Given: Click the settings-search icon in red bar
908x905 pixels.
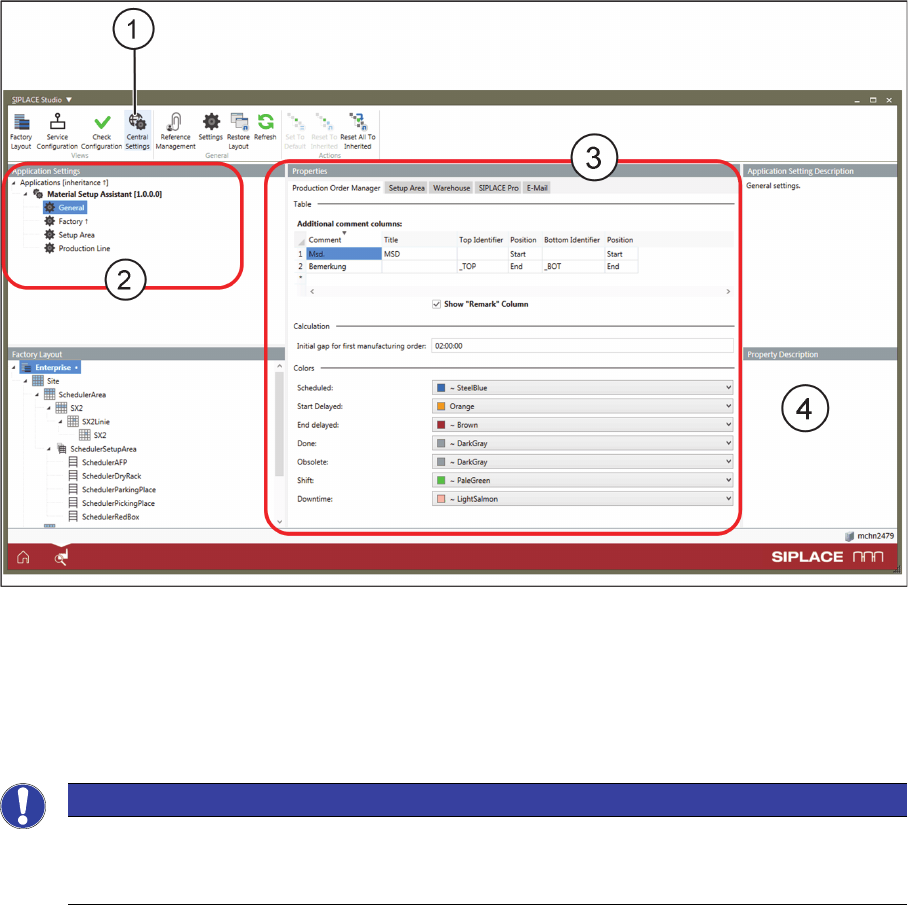Looking at the screenshot, I should (x=61, y=558).
